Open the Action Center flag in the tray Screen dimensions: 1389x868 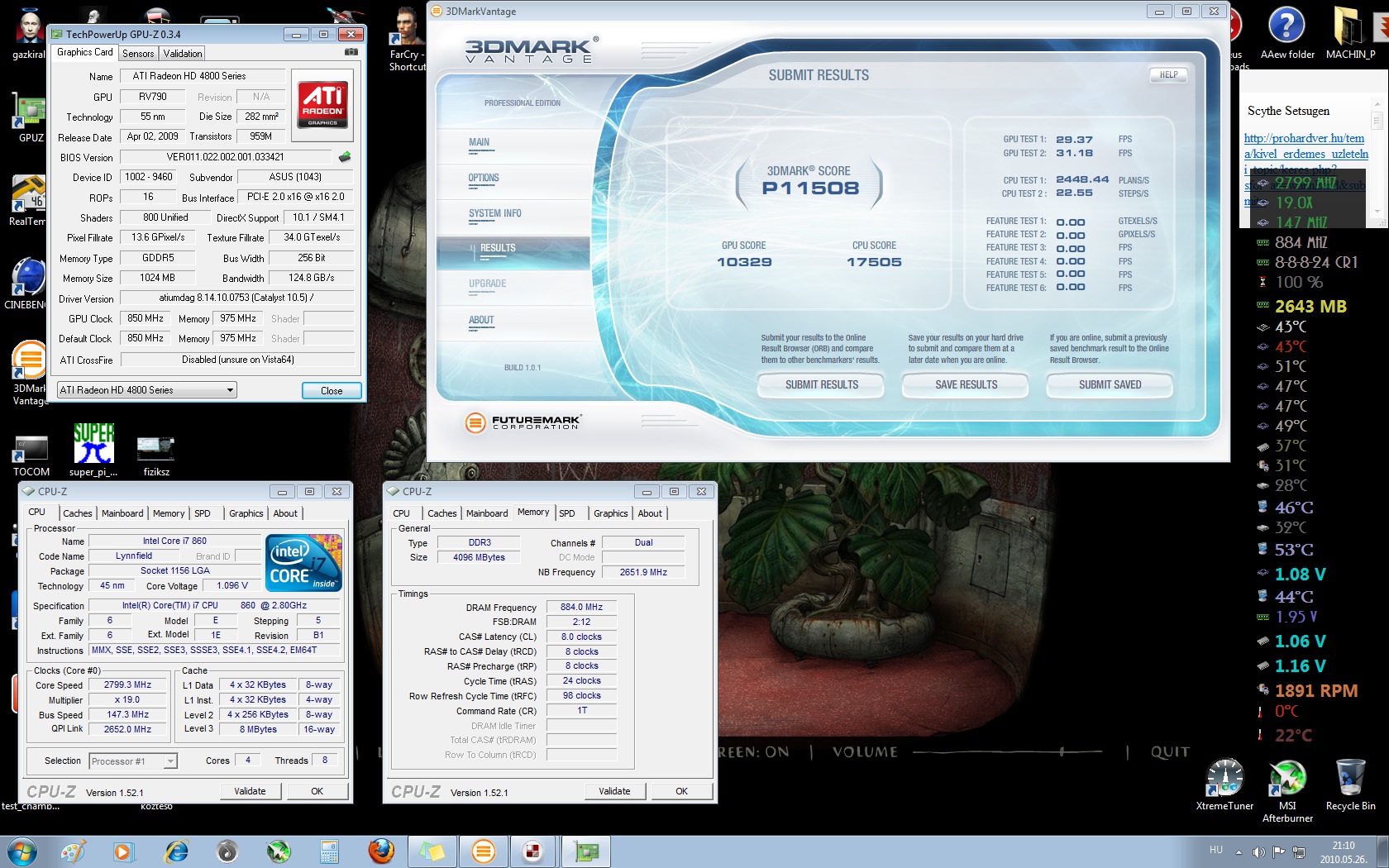point(1279,851)
